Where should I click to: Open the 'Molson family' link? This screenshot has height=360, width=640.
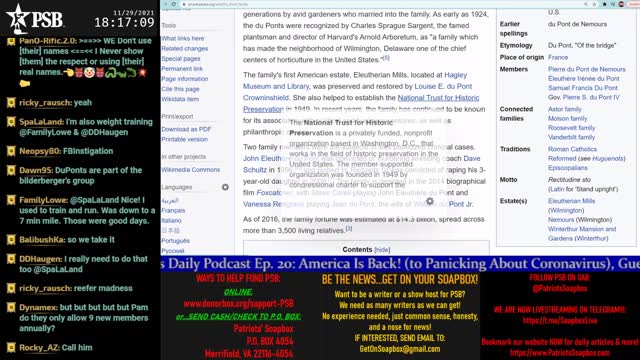click(567, 118)
